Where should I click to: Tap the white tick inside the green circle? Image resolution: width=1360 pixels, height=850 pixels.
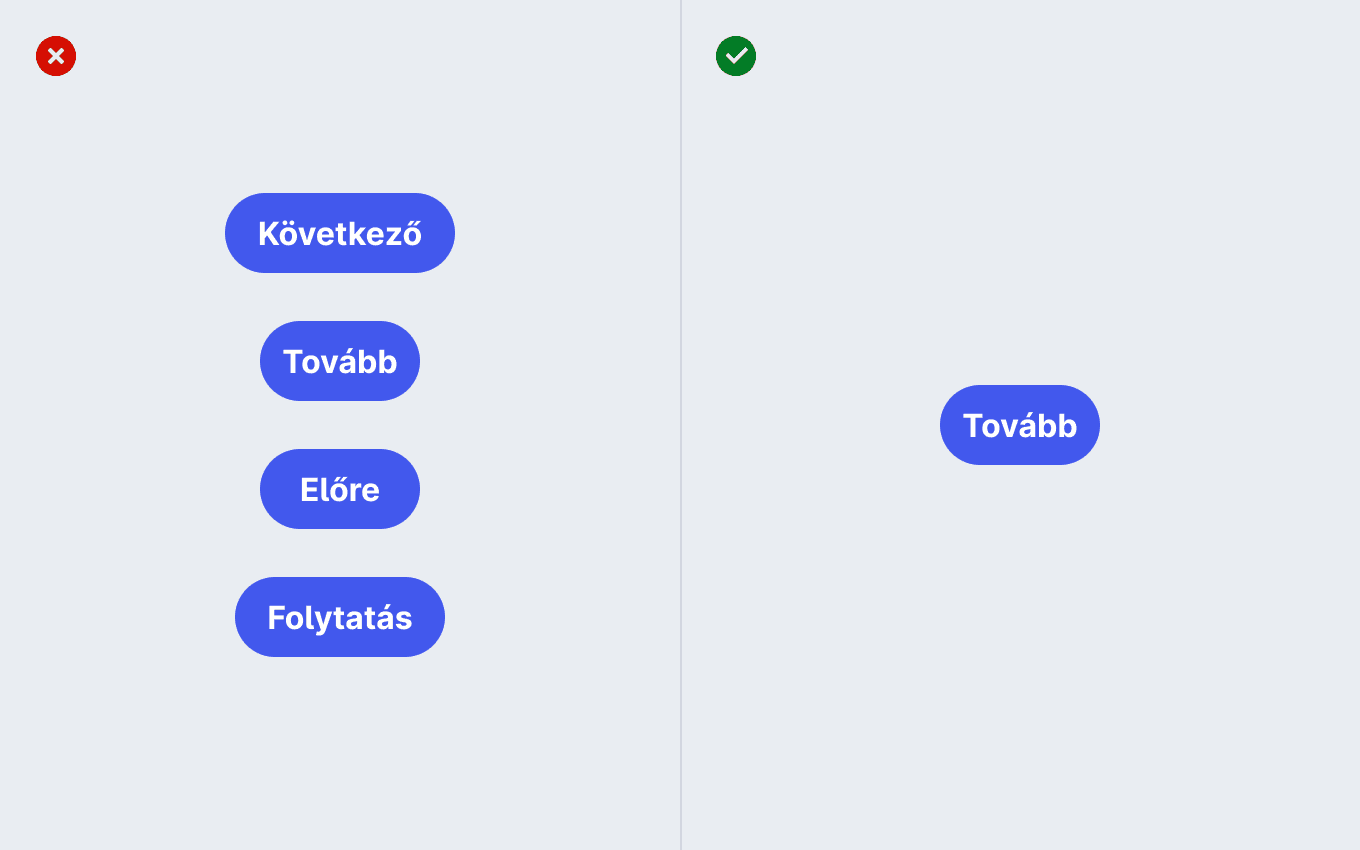point(736,56)
